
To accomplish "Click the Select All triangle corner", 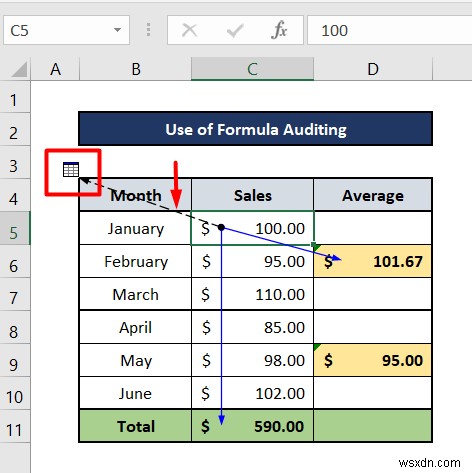I will tap(19, 69).
